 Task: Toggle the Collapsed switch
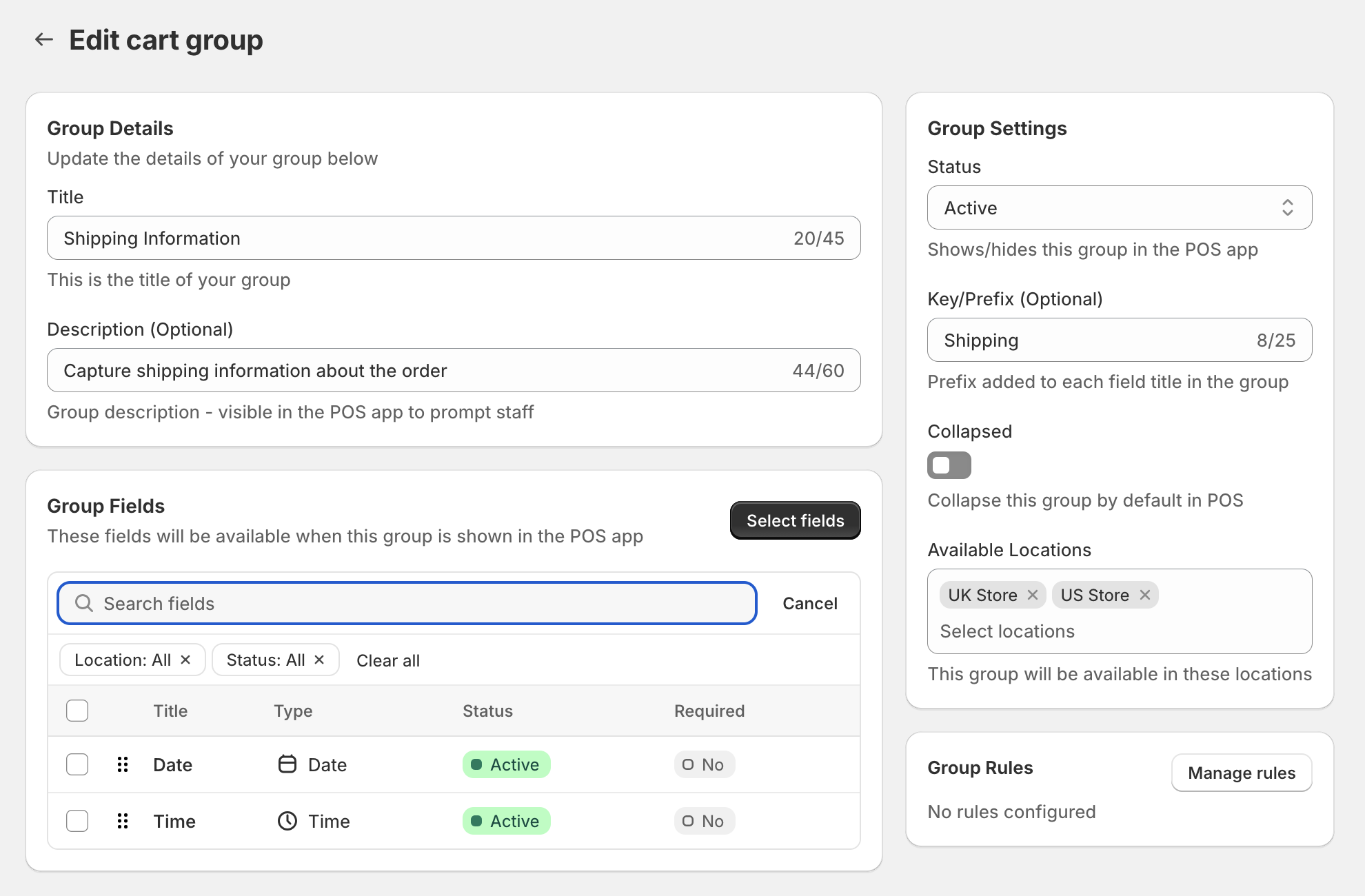[949, 465]
